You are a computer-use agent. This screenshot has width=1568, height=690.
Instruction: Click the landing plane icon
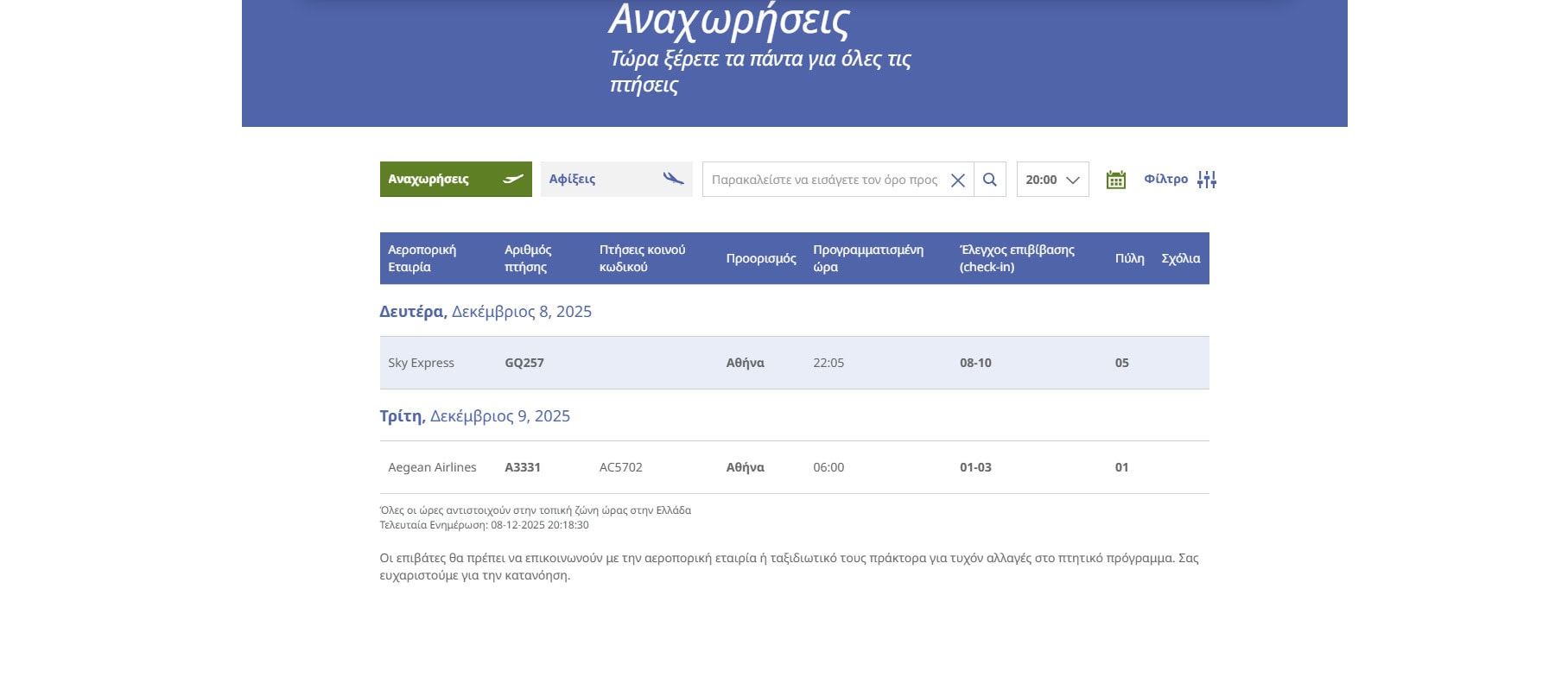pyautogui.click(x=673, y=179)
